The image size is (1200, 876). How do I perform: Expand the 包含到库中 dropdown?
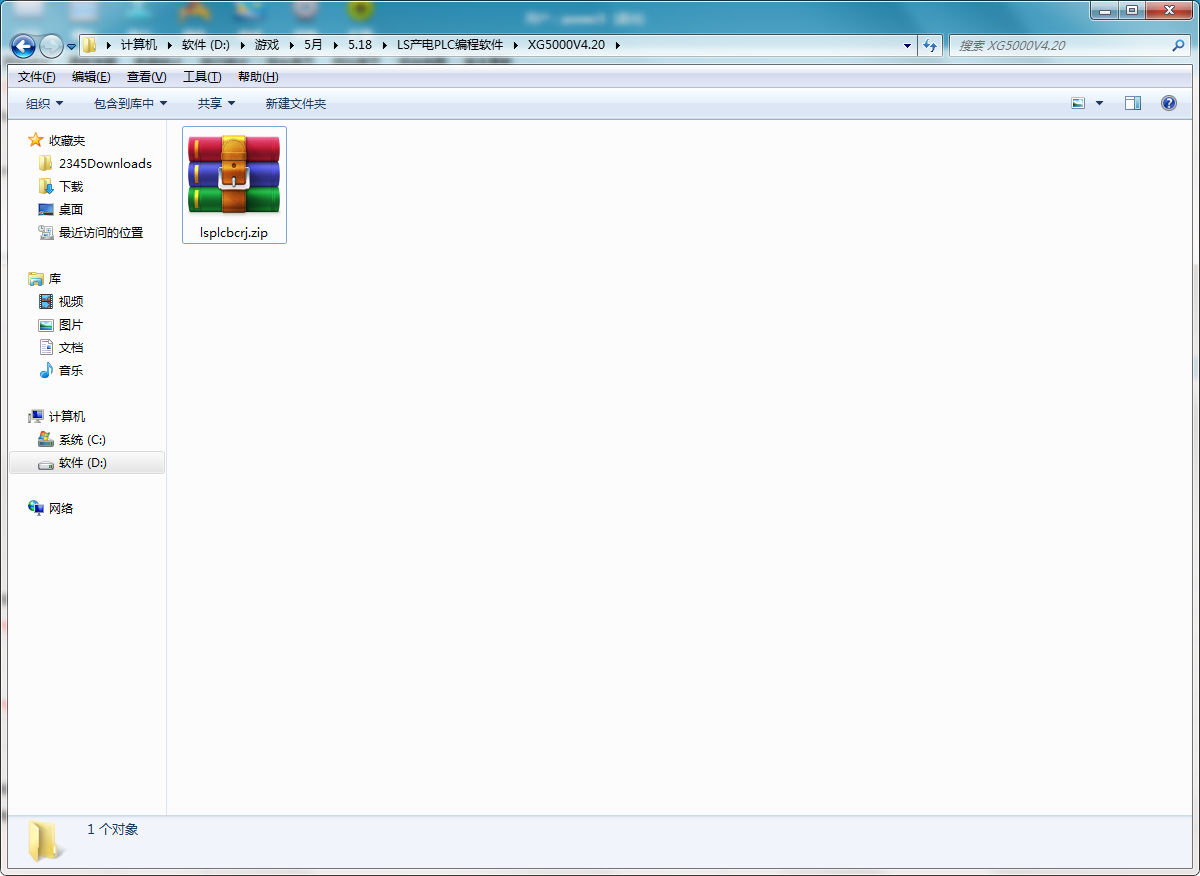(x=130, y=103)
